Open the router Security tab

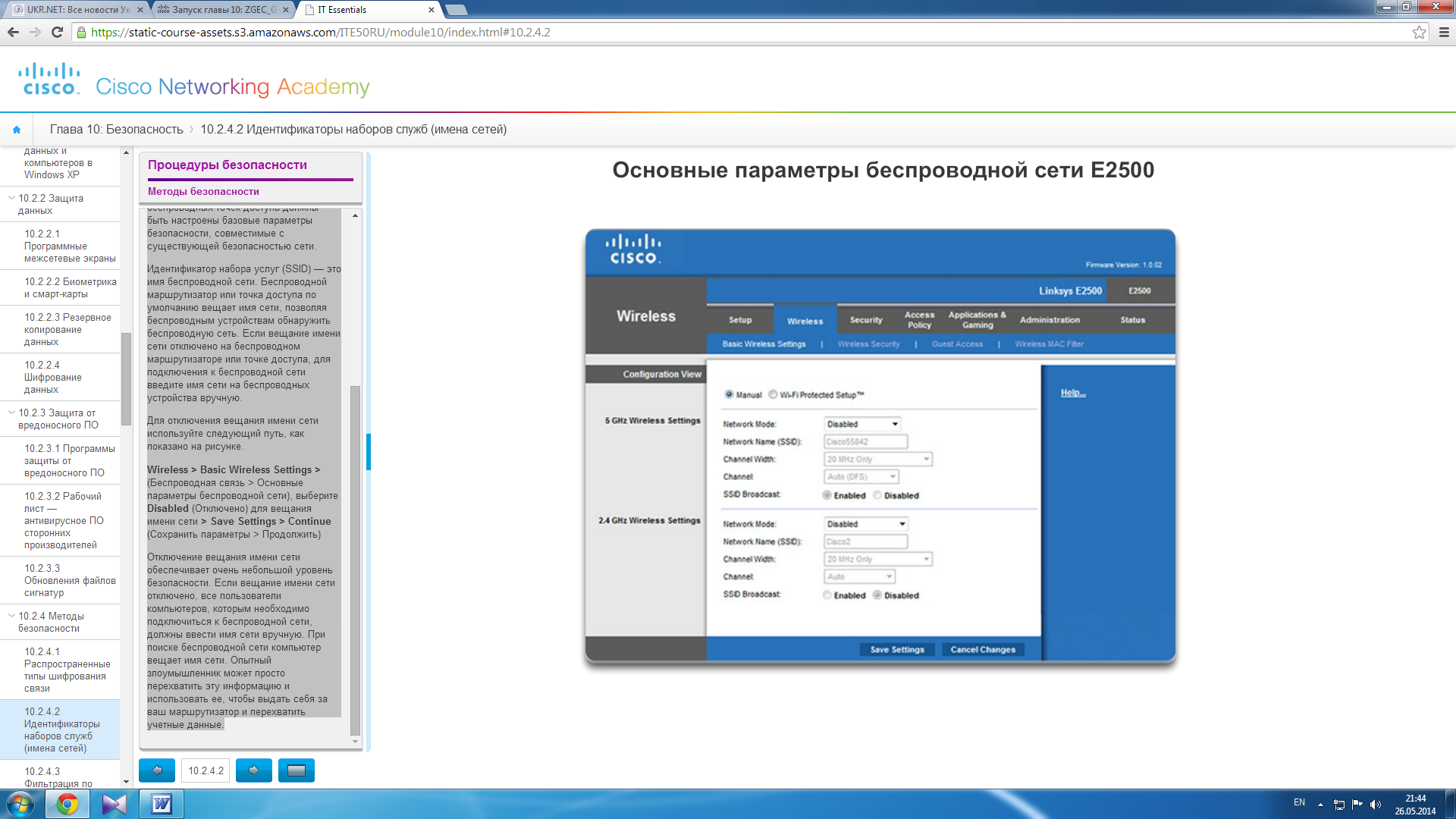866,320
